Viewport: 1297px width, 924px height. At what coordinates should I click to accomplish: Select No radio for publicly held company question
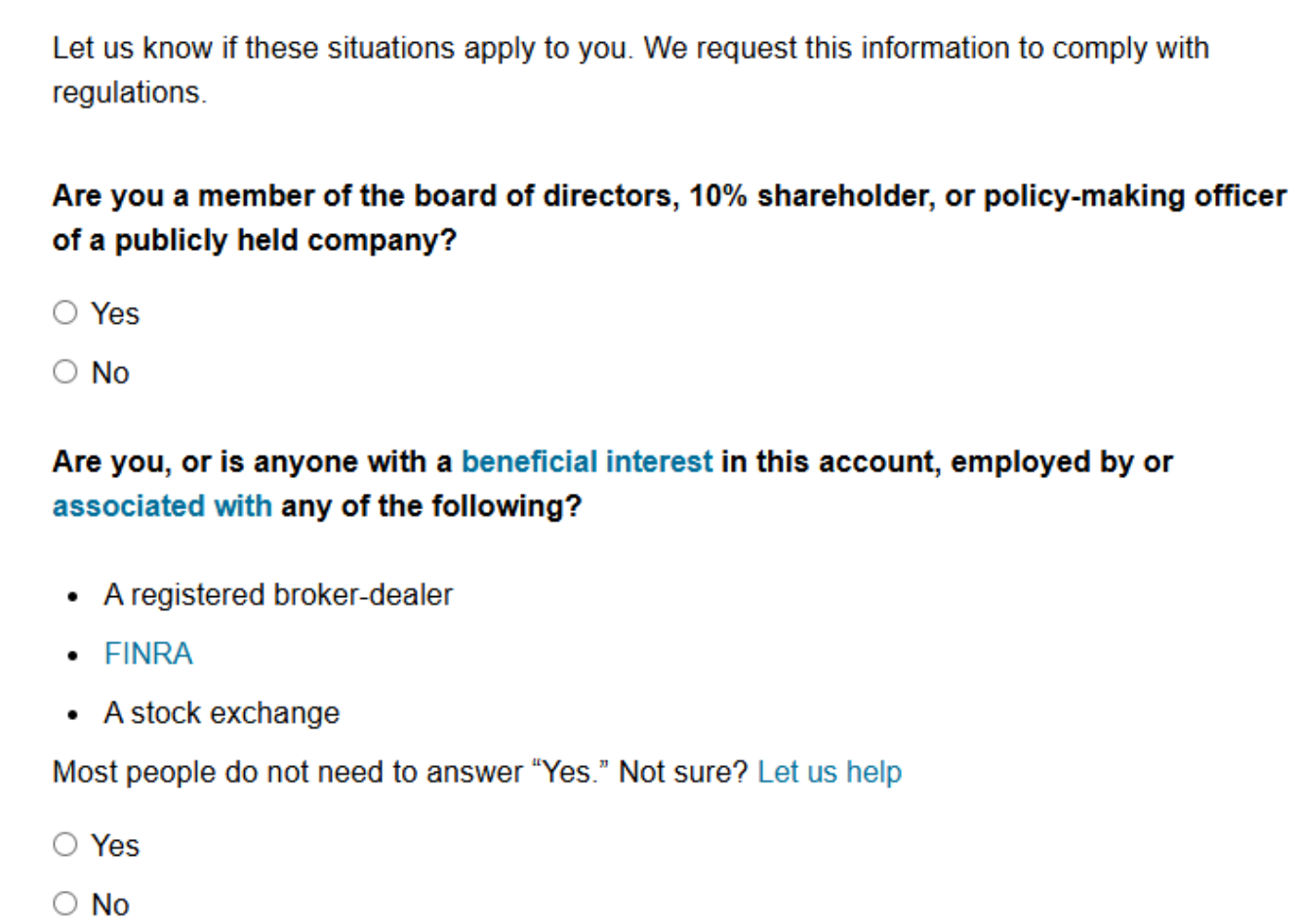point(65,372)
